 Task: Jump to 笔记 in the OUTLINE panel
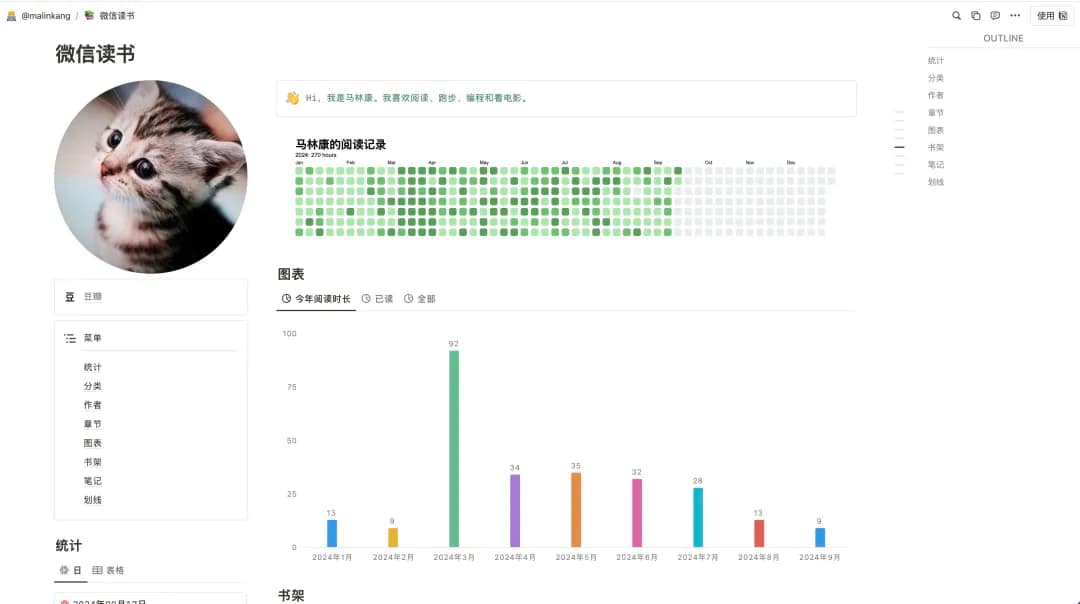click(x=936, y=165)
